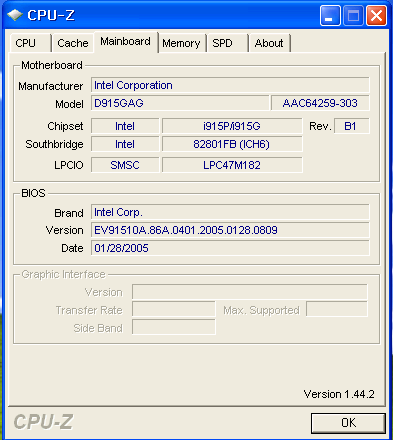
Task: Go to the Memory tab
Action: 181,43
